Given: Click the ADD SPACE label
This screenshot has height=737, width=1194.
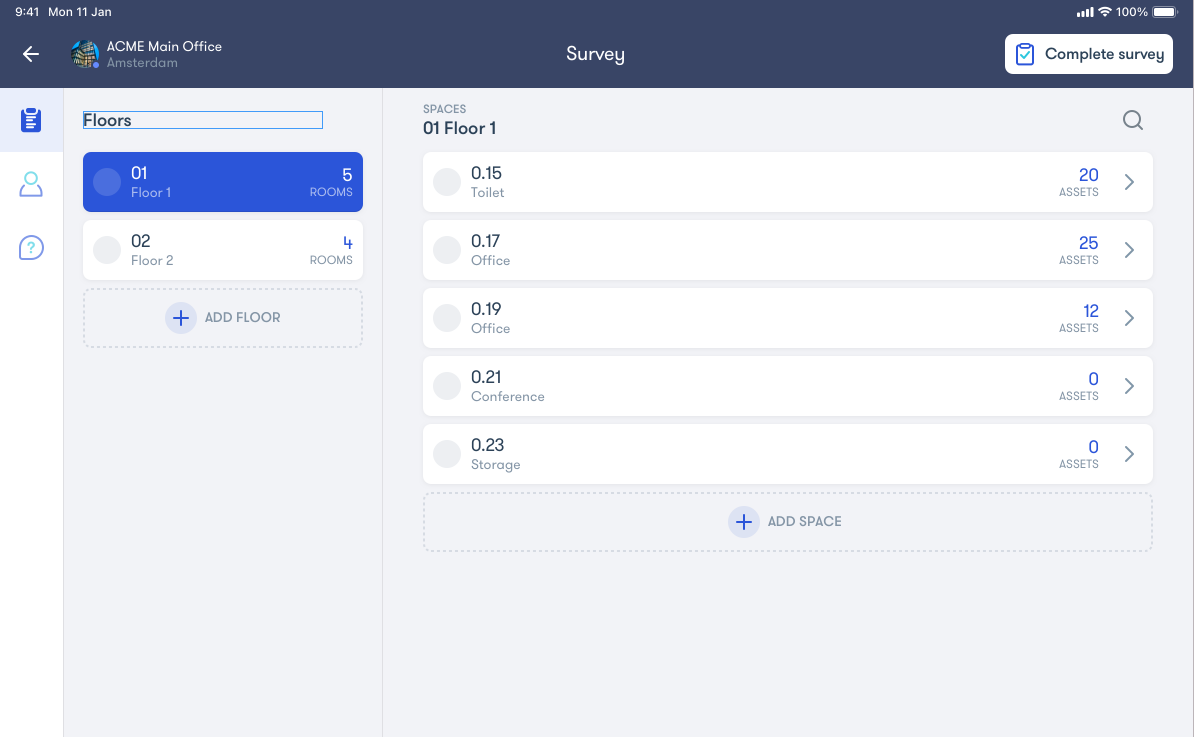Looking at the screenshot, I should point(804,522).
